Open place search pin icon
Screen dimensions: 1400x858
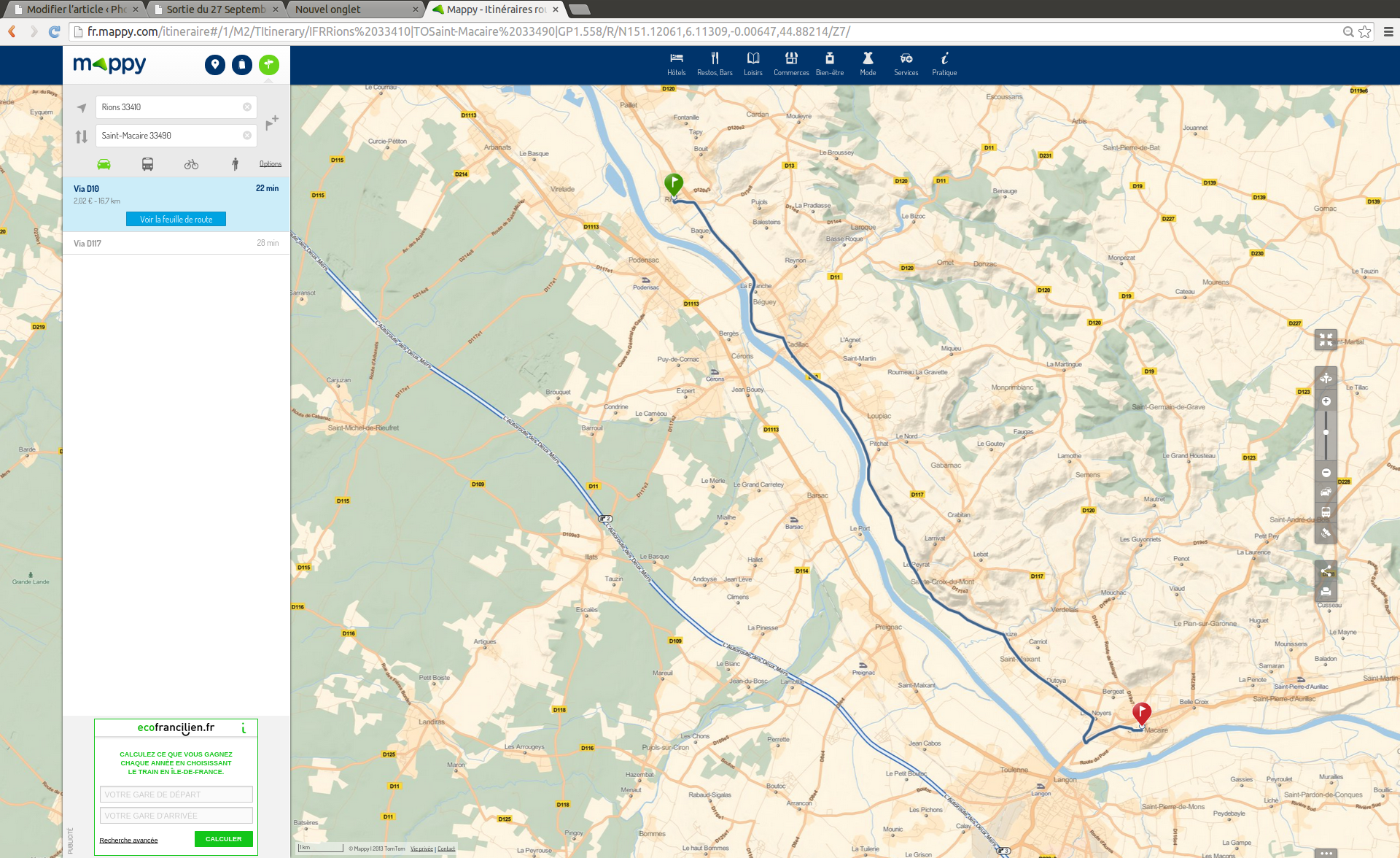[214, 65]
